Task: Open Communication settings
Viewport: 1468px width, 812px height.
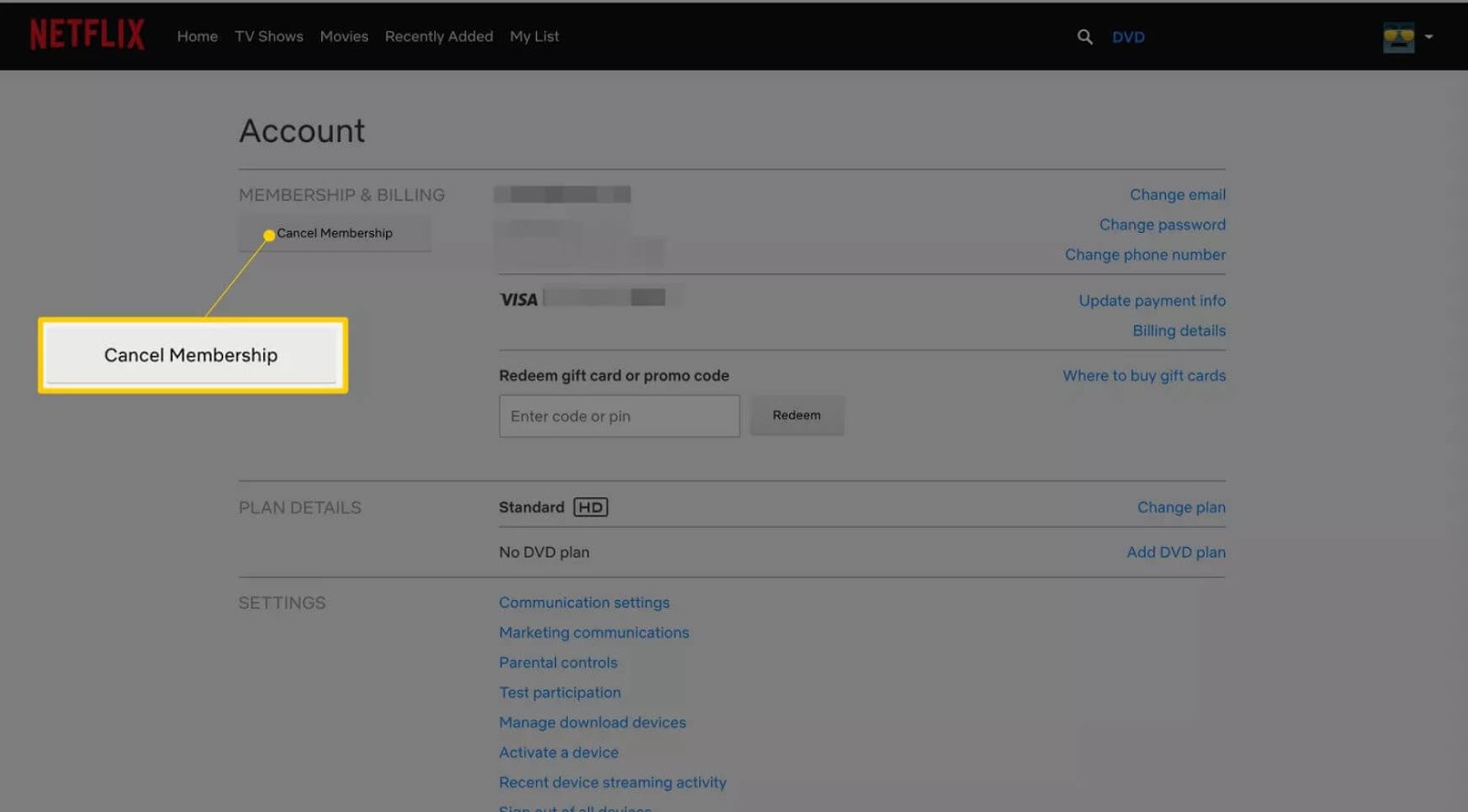Action: click(584, 603)
